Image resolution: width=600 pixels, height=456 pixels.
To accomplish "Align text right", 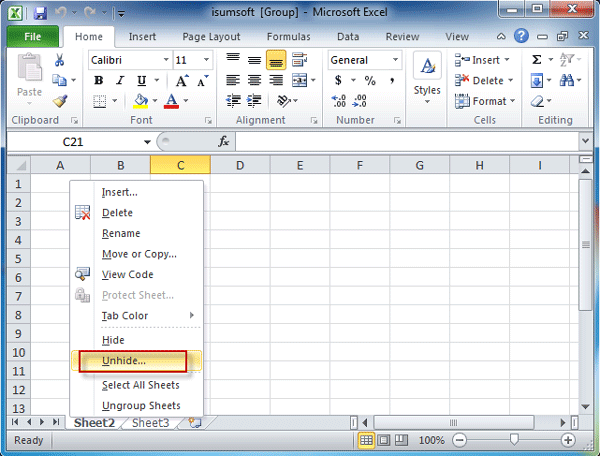I will tap(276, 80).
